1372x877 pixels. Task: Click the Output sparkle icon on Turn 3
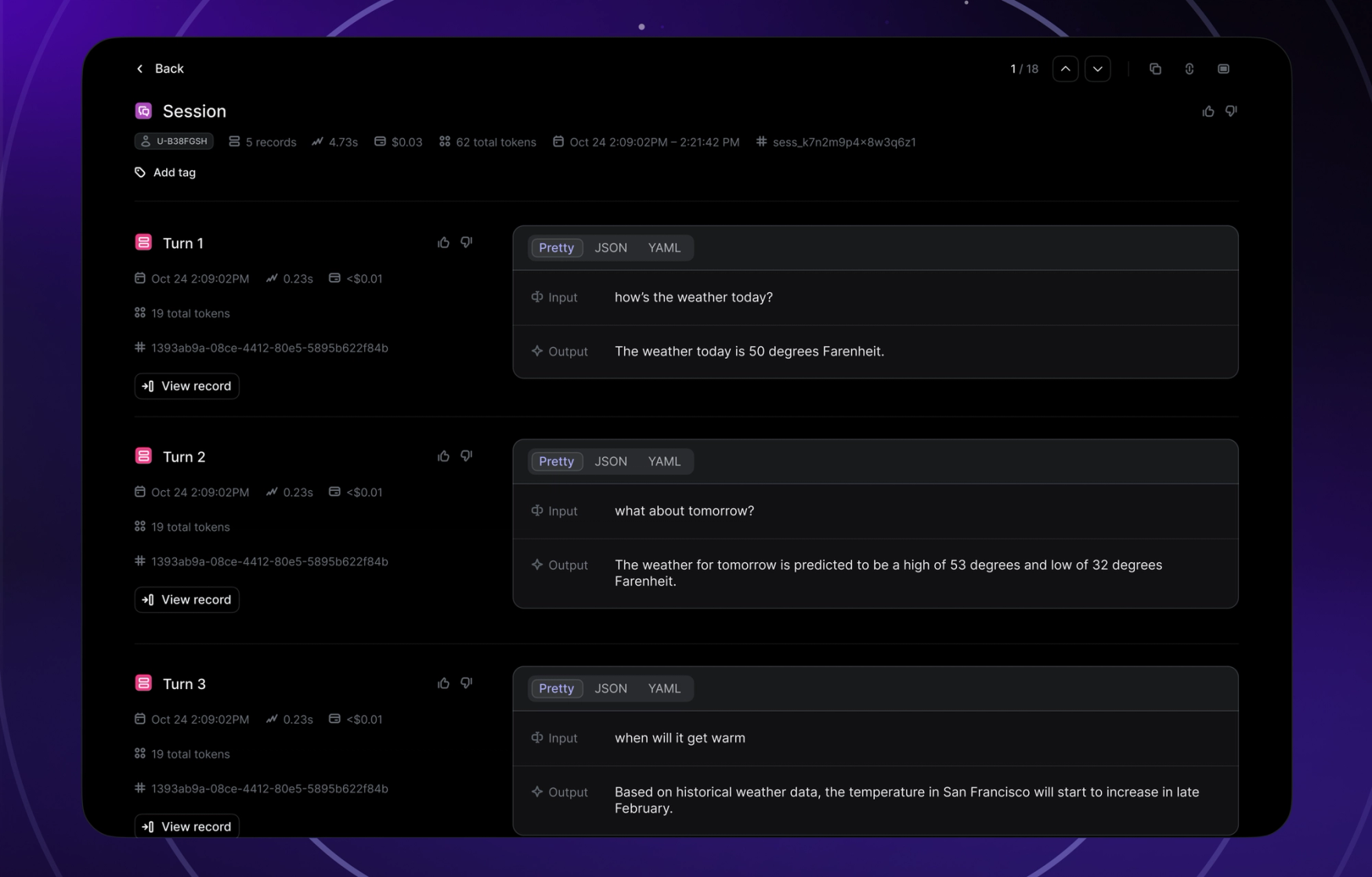click(536, 792)
